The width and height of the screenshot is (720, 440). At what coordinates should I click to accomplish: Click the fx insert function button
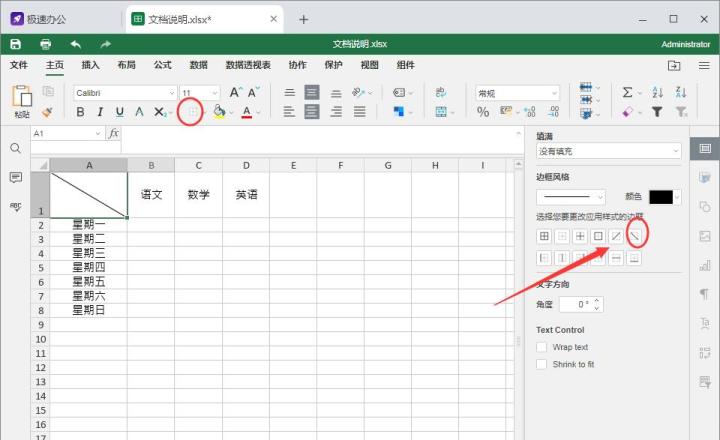pos(113,133)
